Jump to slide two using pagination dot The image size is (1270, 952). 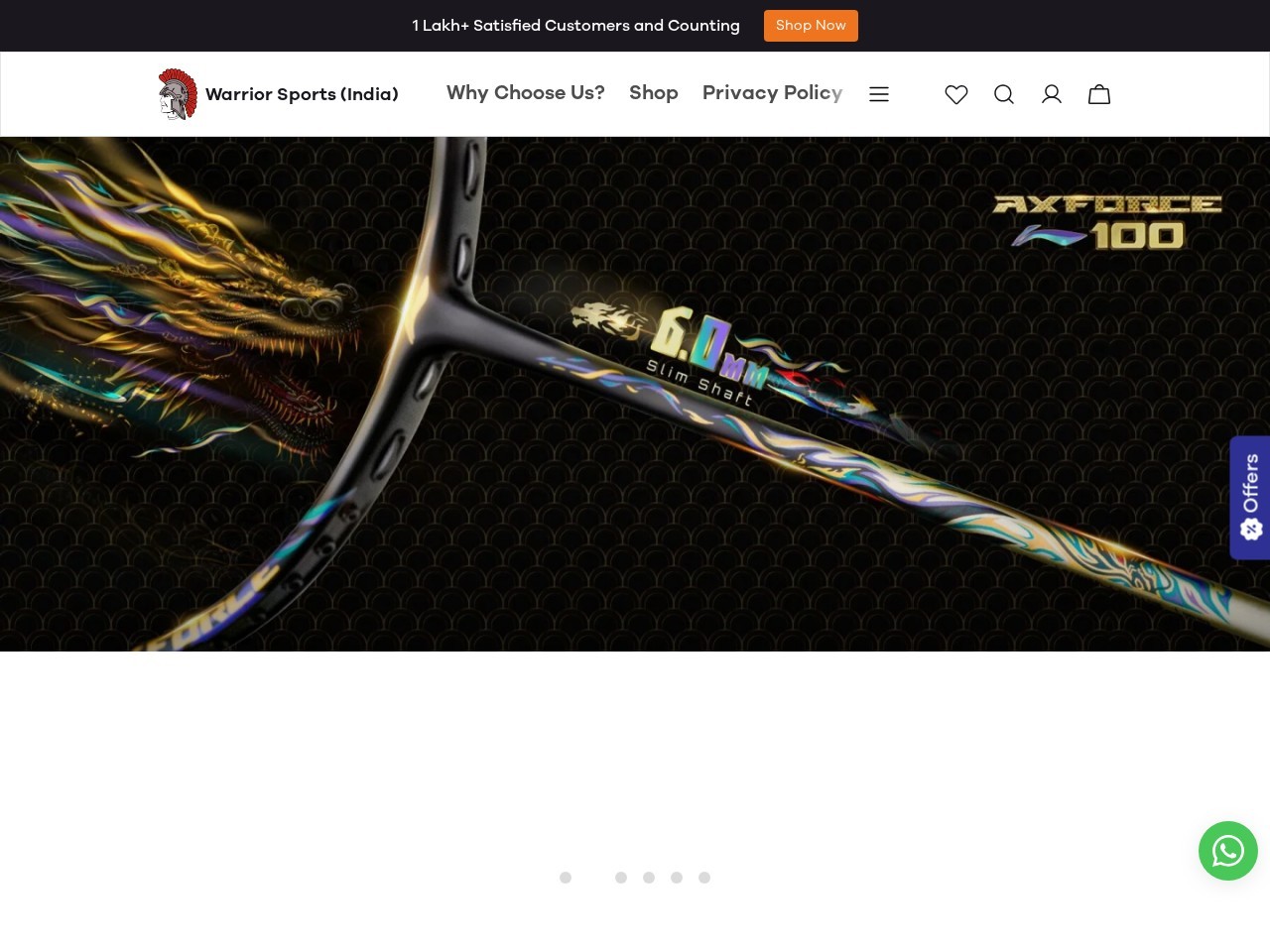621,878
